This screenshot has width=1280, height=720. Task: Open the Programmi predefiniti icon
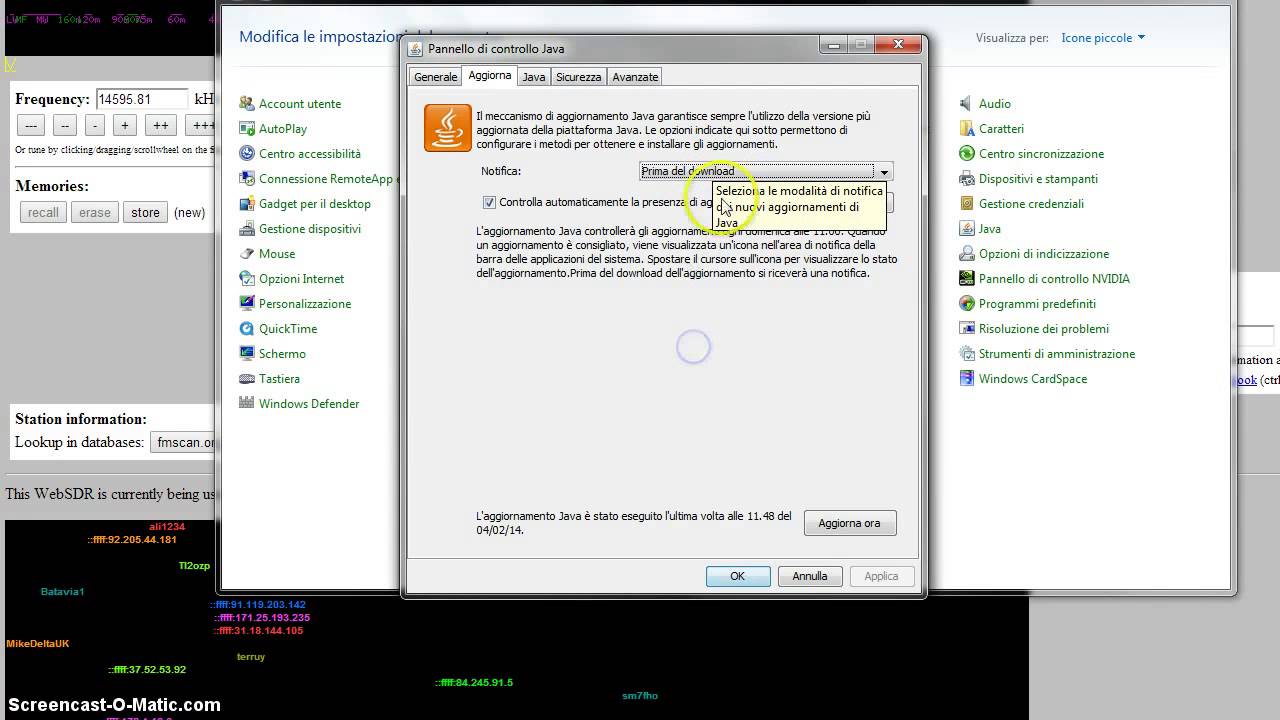tap(967, 304)
